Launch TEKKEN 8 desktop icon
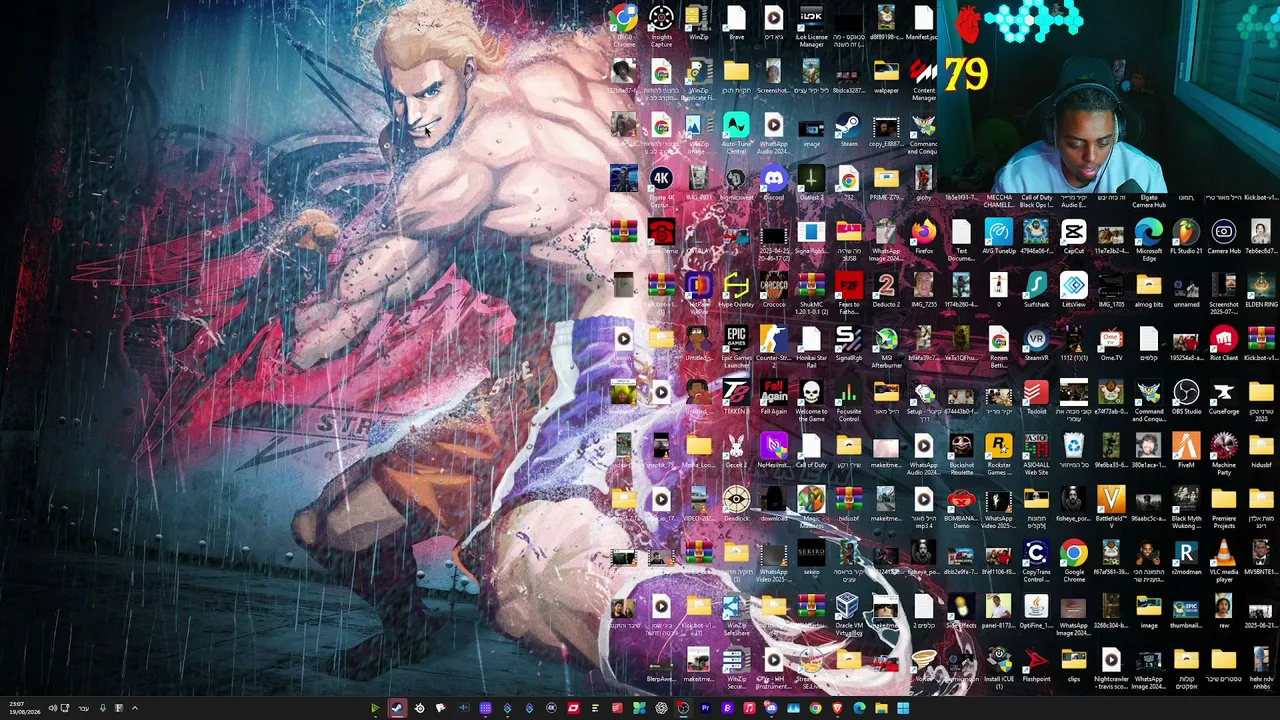Image resolution: width=1280 pixels, height=720 pixels. pos(736,399)
